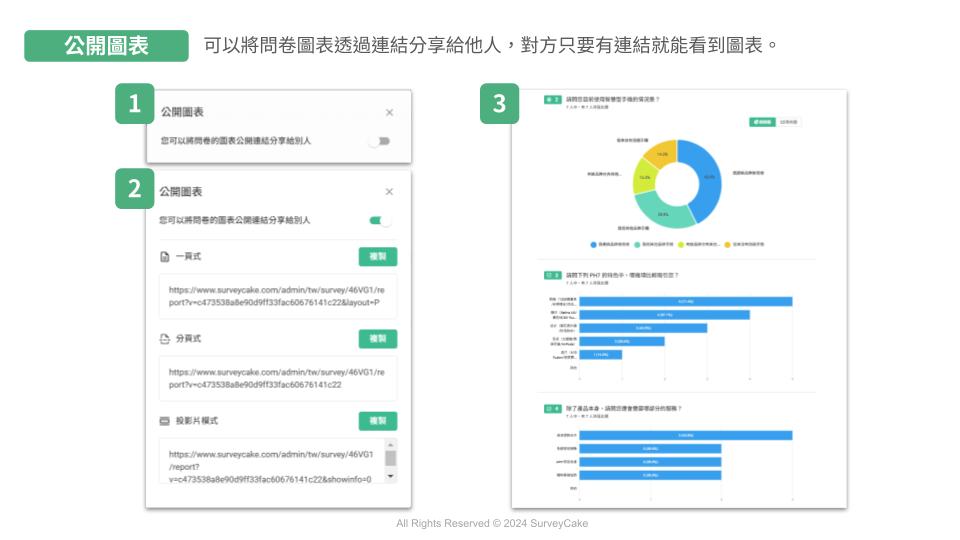Click the longest bar in question 4 chart
Screen dimensions: 960x540
686,435
